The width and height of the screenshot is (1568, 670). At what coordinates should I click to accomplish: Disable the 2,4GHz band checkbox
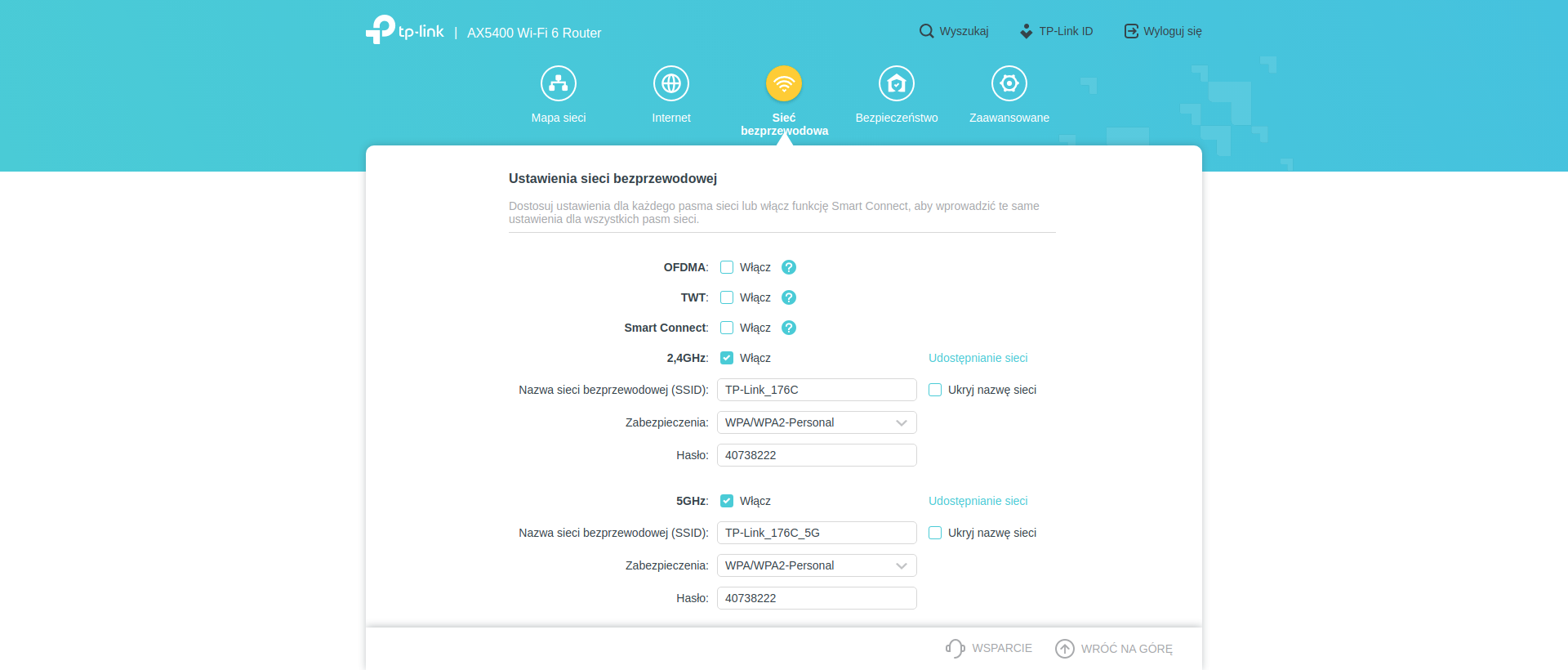pyautogui.click(x=727, y=358)
